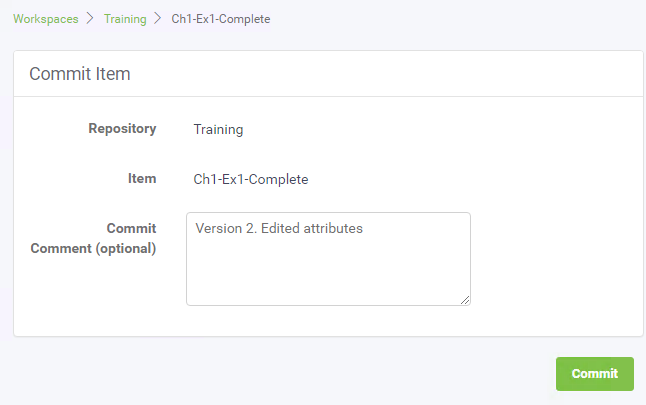
Task: Focus the Commit Comment text area
Action: tap(328, 259)
